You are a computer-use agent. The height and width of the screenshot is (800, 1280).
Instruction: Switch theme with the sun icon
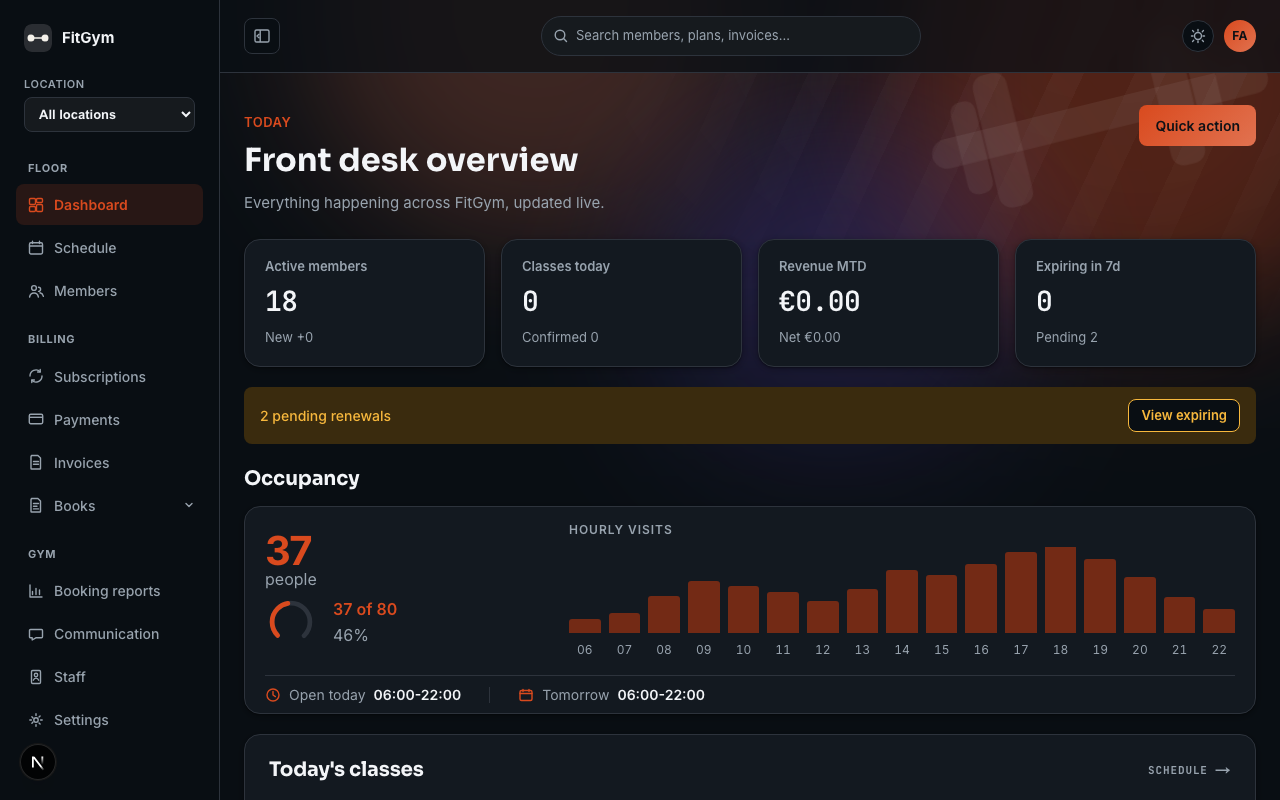pyautogui.click(x=1198, y=36)
